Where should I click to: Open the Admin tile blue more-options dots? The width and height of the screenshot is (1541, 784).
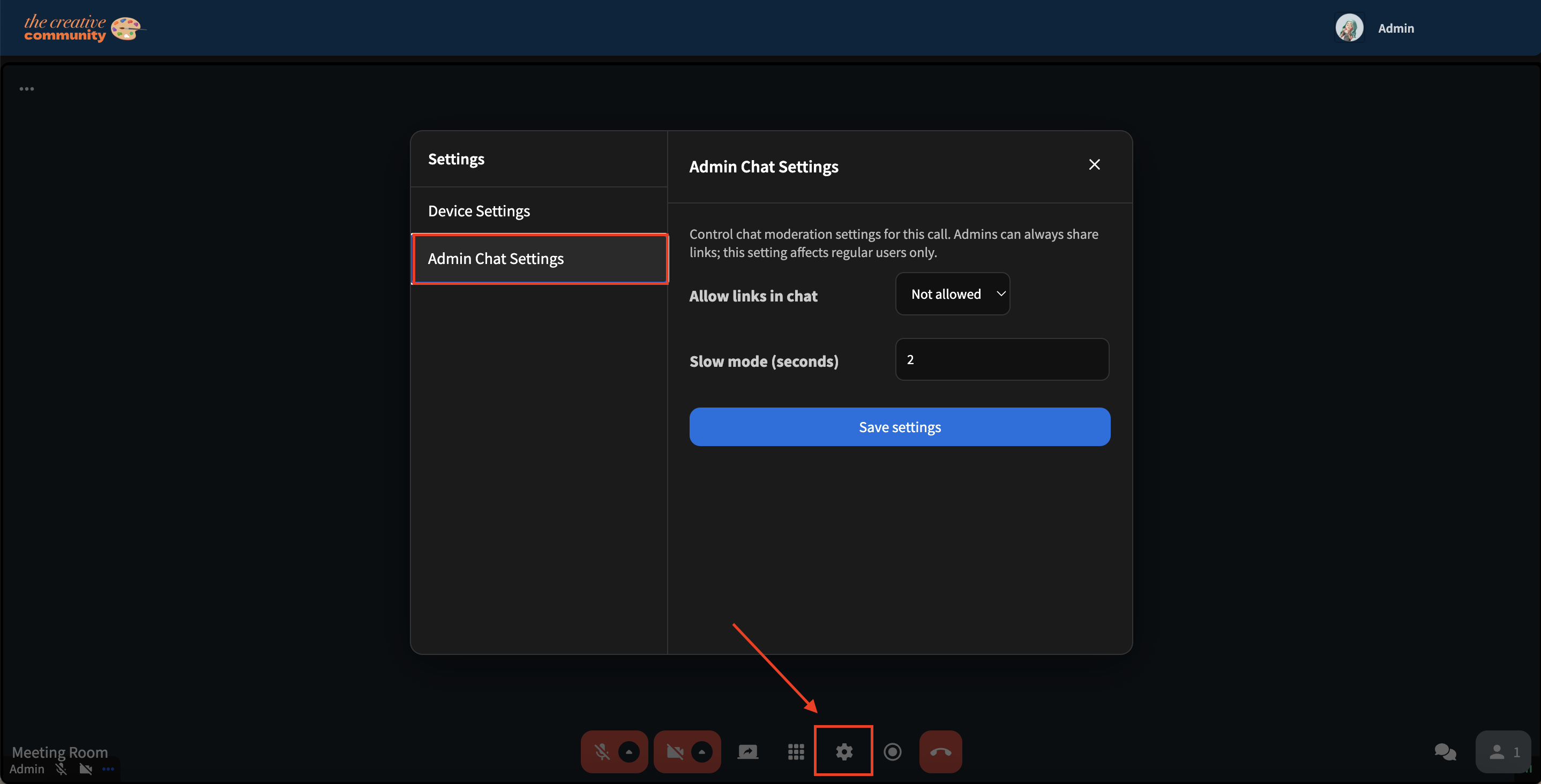point(108,769)
